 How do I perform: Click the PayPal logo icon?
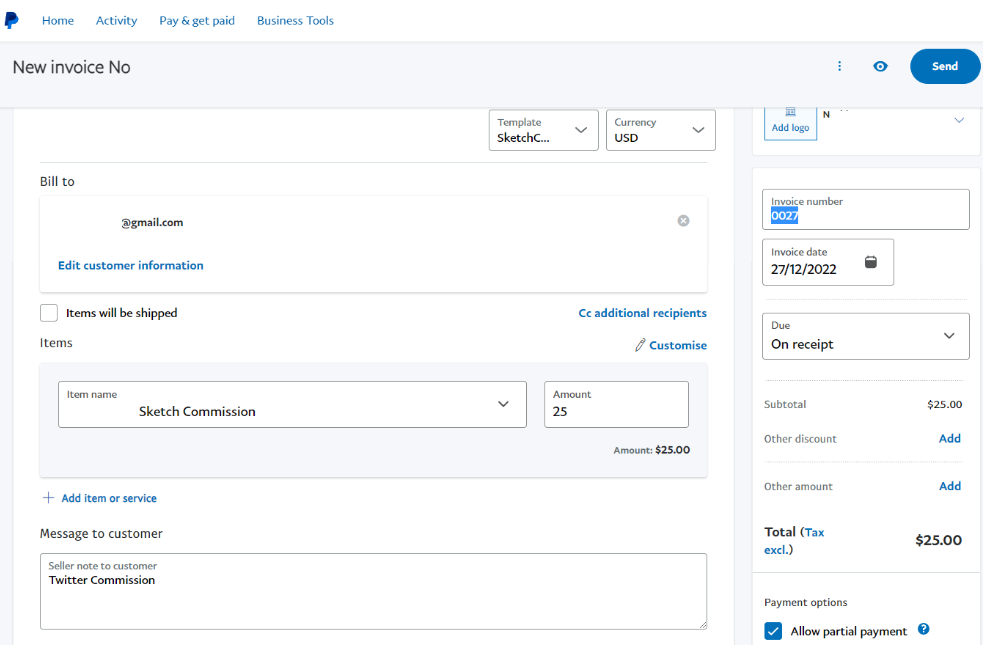point(11,20)
